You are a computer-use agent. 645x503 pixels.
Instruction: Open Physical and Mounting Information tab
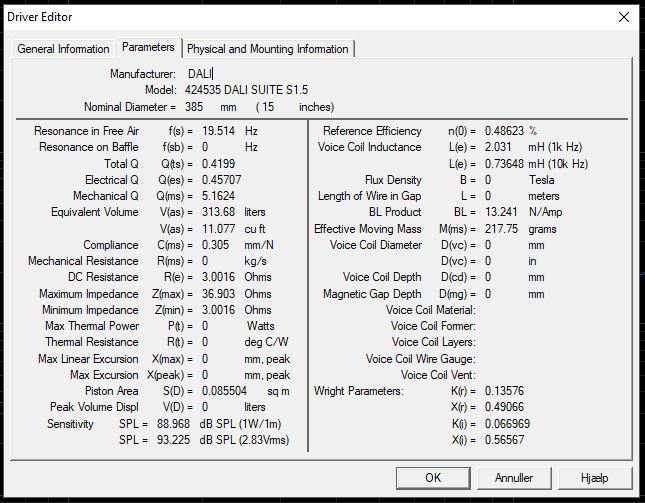point(267,49)
